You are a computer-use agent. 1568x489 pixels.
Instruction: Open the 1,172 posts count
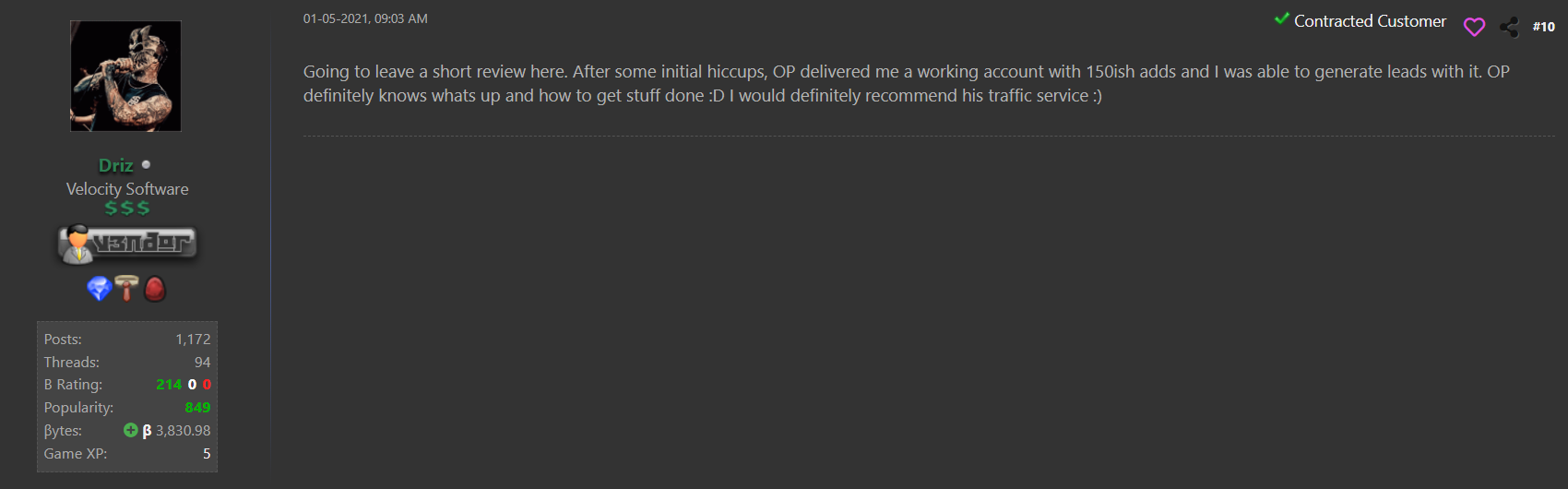tap(193, 340)
